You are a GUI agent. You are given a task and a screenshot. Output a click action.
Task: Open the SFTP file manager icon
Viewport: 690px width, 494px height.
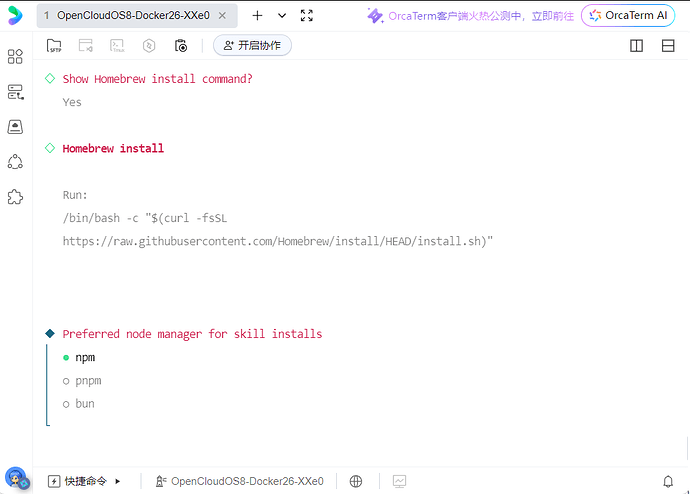54,45
